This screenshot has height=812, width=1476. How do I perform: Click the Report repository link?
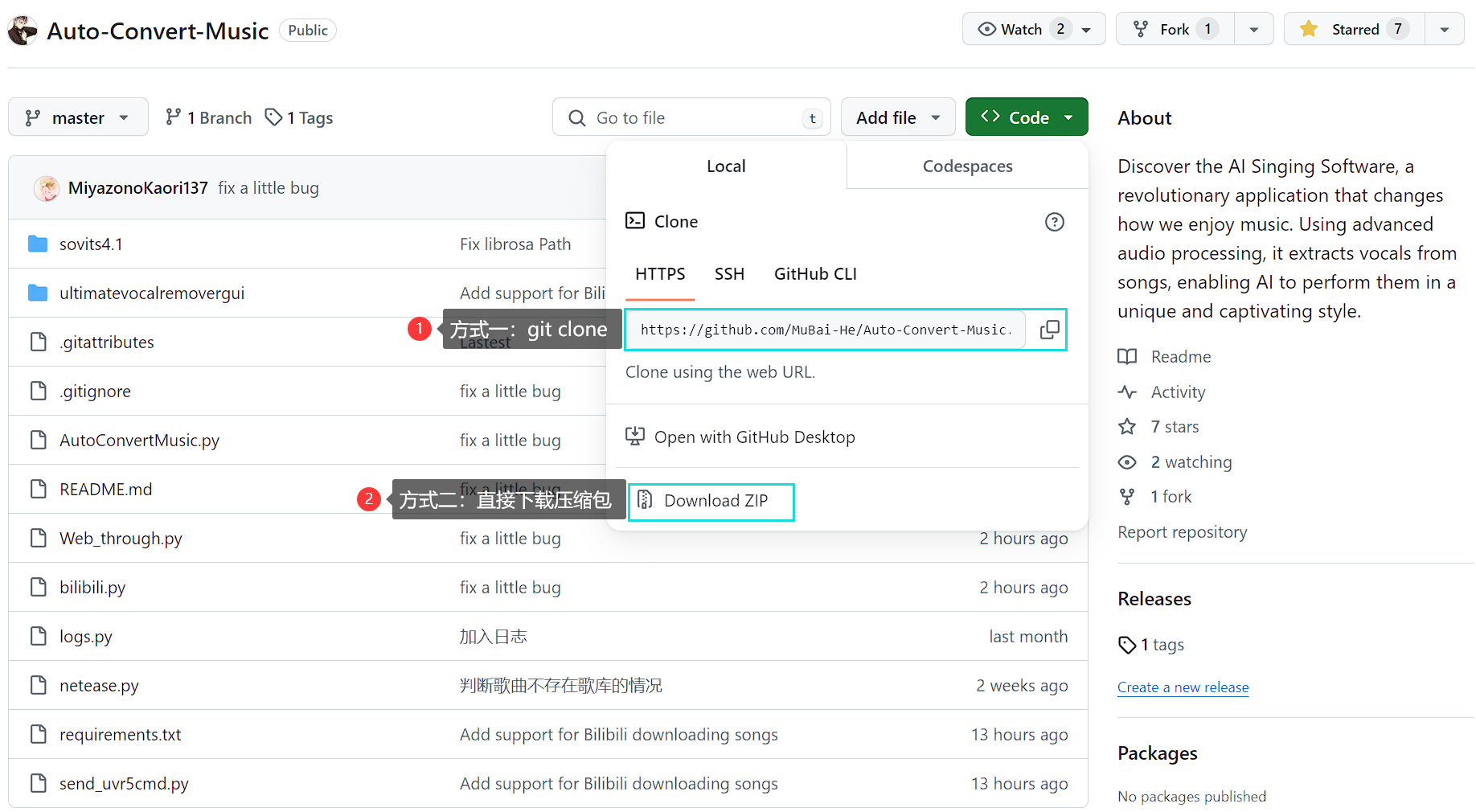point(1182,532)
